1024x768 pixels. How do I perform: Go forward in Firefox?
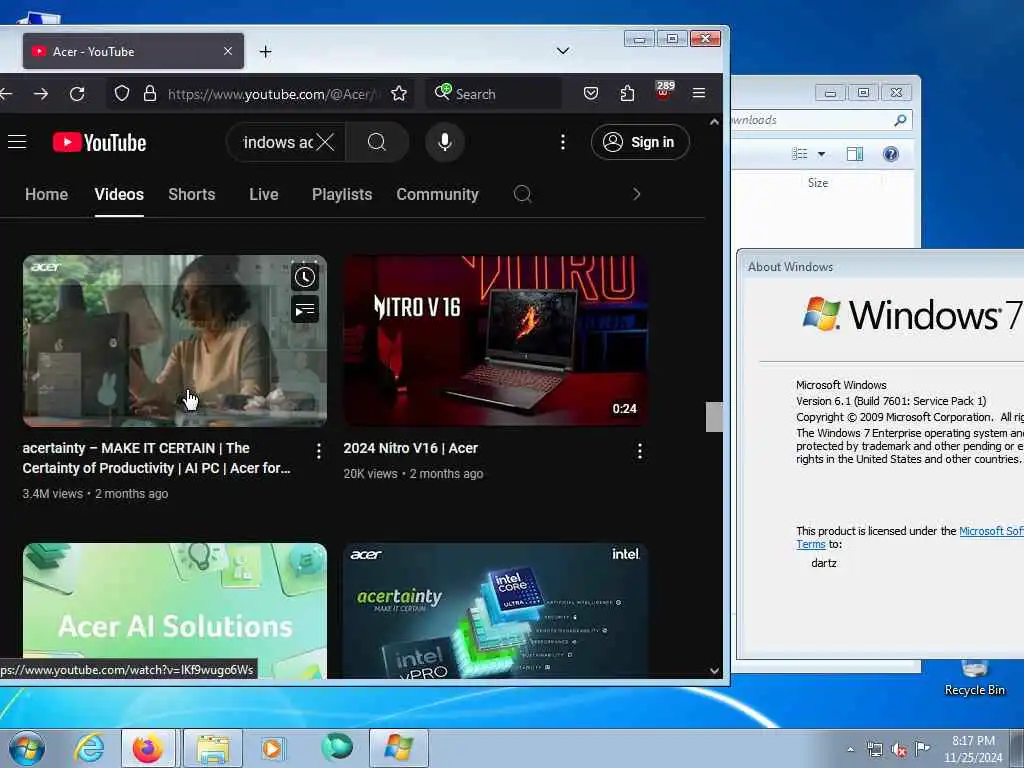coord(41,94)
